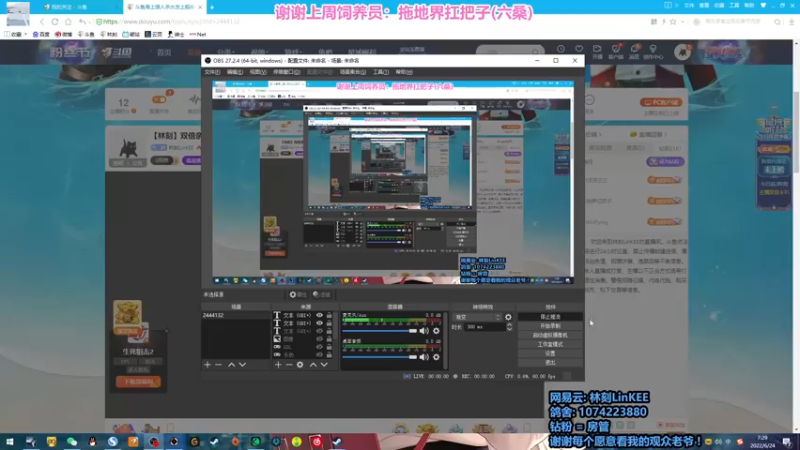This screenshot has height=450, width=800.
Task: Expand the 收藏 bookmarks dropdown arrow
Action: click(26, 34)
